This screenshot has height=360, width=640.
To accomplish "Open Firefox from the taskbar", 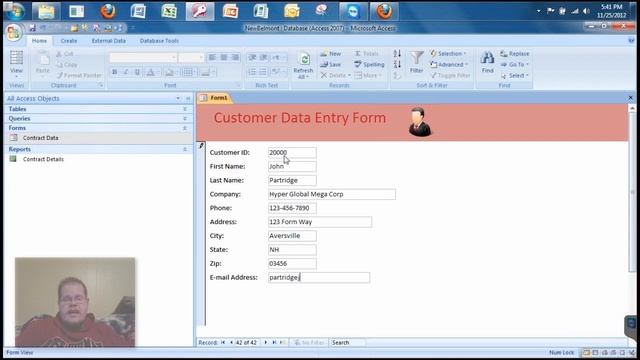I will (x=108, y=11).
